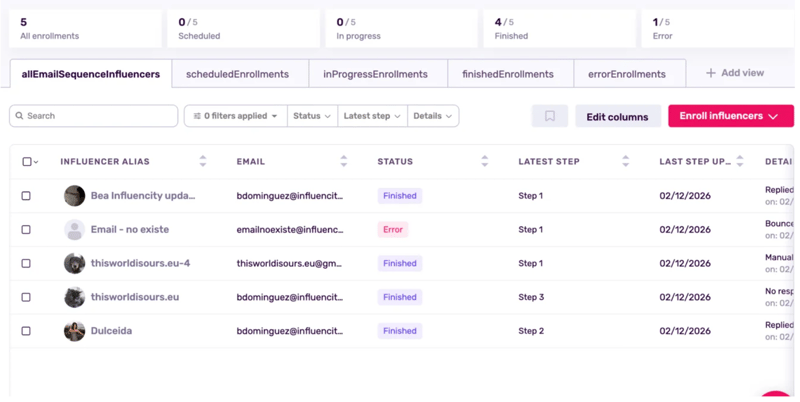Switch to allEmailSequenceInfluencers tab
This screenshot has width=800, height=402.
(x=91, y=74)
